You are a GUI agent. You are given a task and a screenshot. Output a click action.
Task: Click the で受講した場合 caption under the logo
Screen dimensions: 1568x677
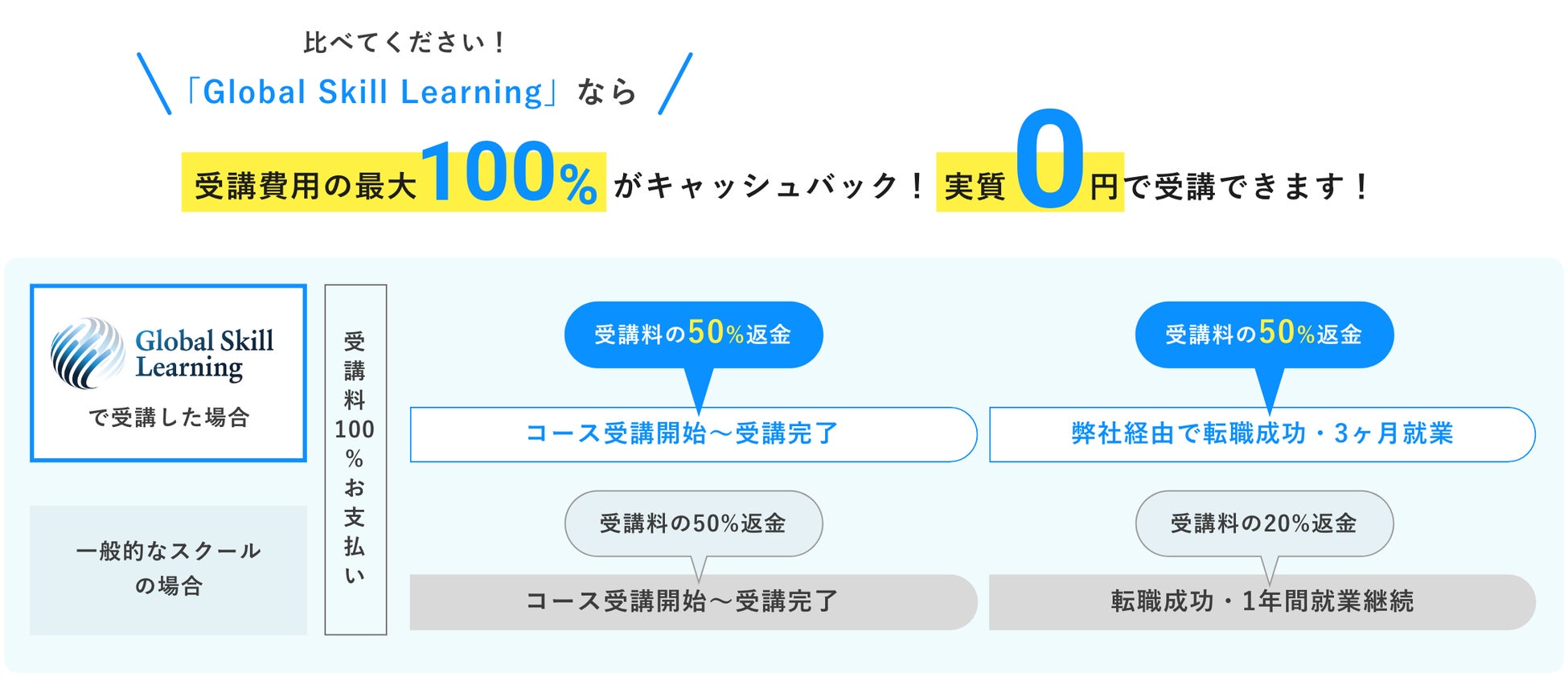(169, 417)
